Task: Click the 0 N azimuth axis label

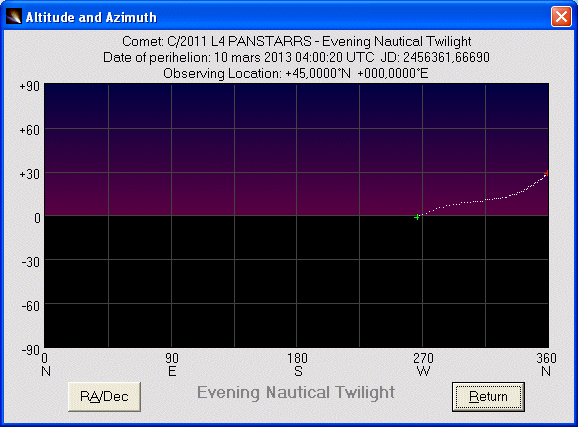Action: 46,364
